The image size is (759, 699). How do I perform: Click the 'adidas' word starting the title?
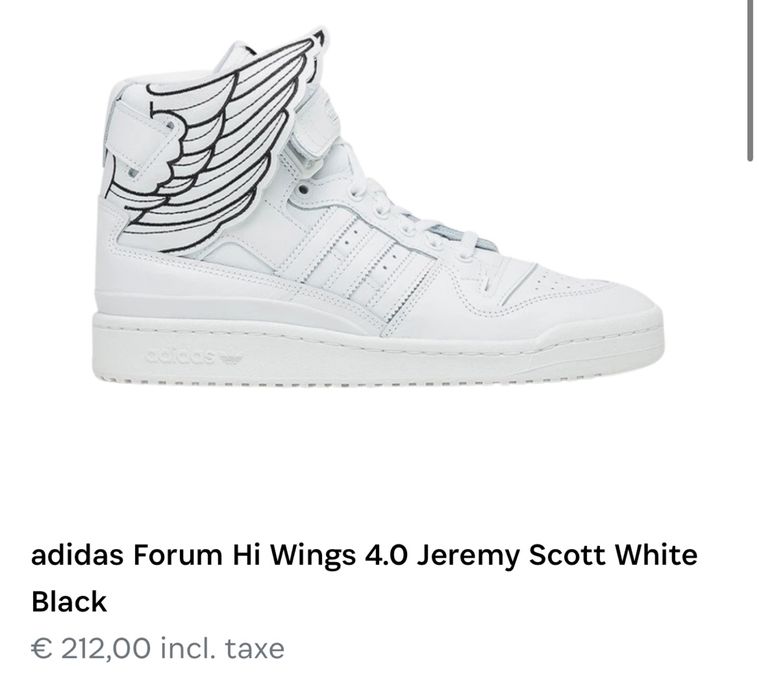[71, 555]
